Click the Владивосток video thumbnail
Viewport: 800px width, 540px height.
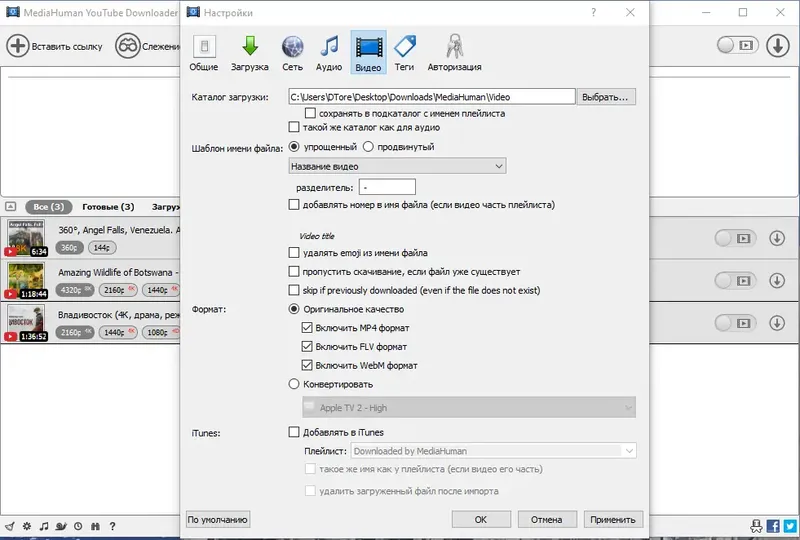pos(26,323)
